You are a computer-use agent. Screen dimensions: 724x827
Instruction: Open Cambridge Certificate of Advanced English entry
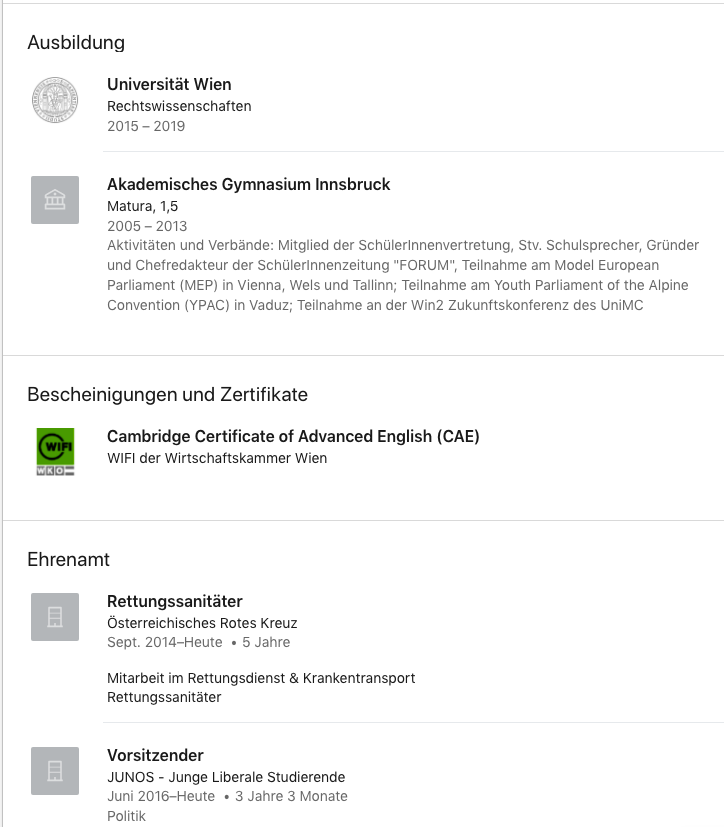point(293,437)
